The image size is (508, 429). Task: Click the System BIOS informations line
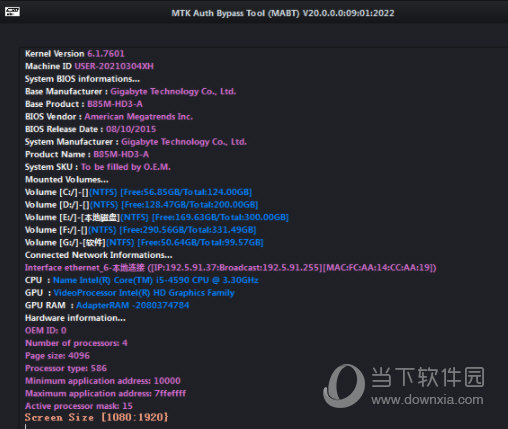(82, 79)
